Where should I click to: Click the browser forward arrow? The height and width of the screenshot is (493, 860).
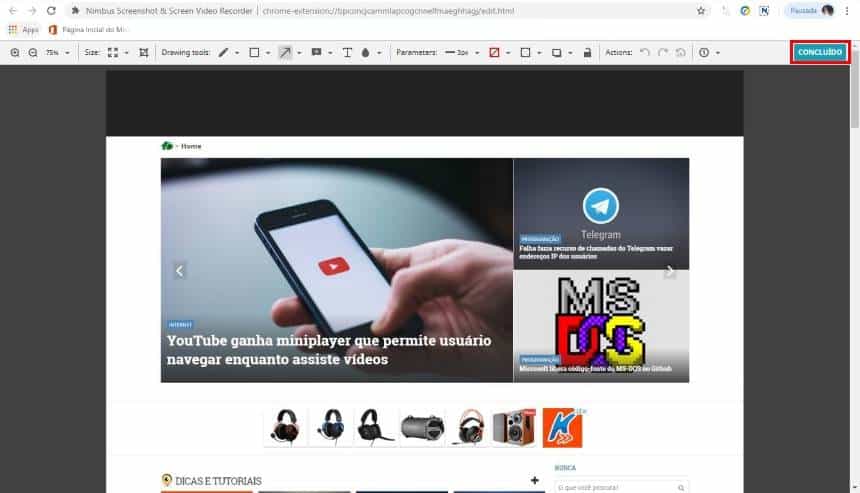coord(32,10)
